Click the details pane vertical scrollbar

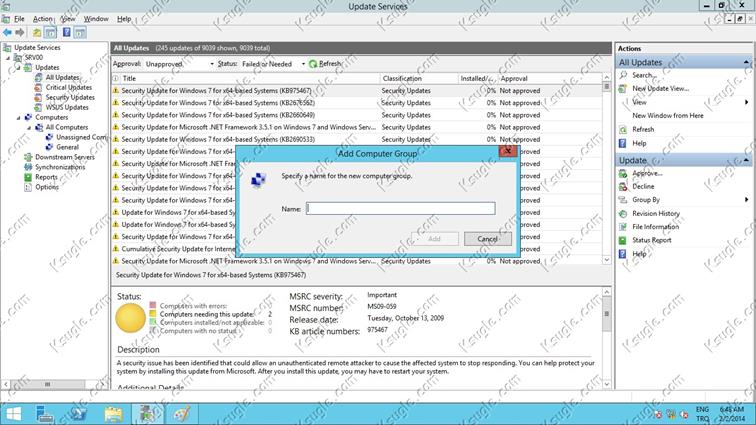[607, 338]
